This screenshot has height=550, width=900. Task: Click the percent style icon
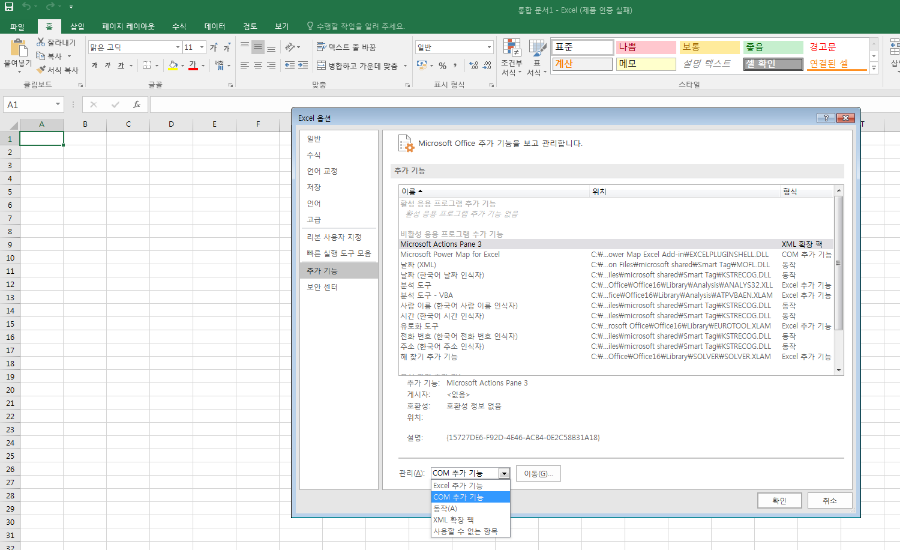tap(443, 65)
